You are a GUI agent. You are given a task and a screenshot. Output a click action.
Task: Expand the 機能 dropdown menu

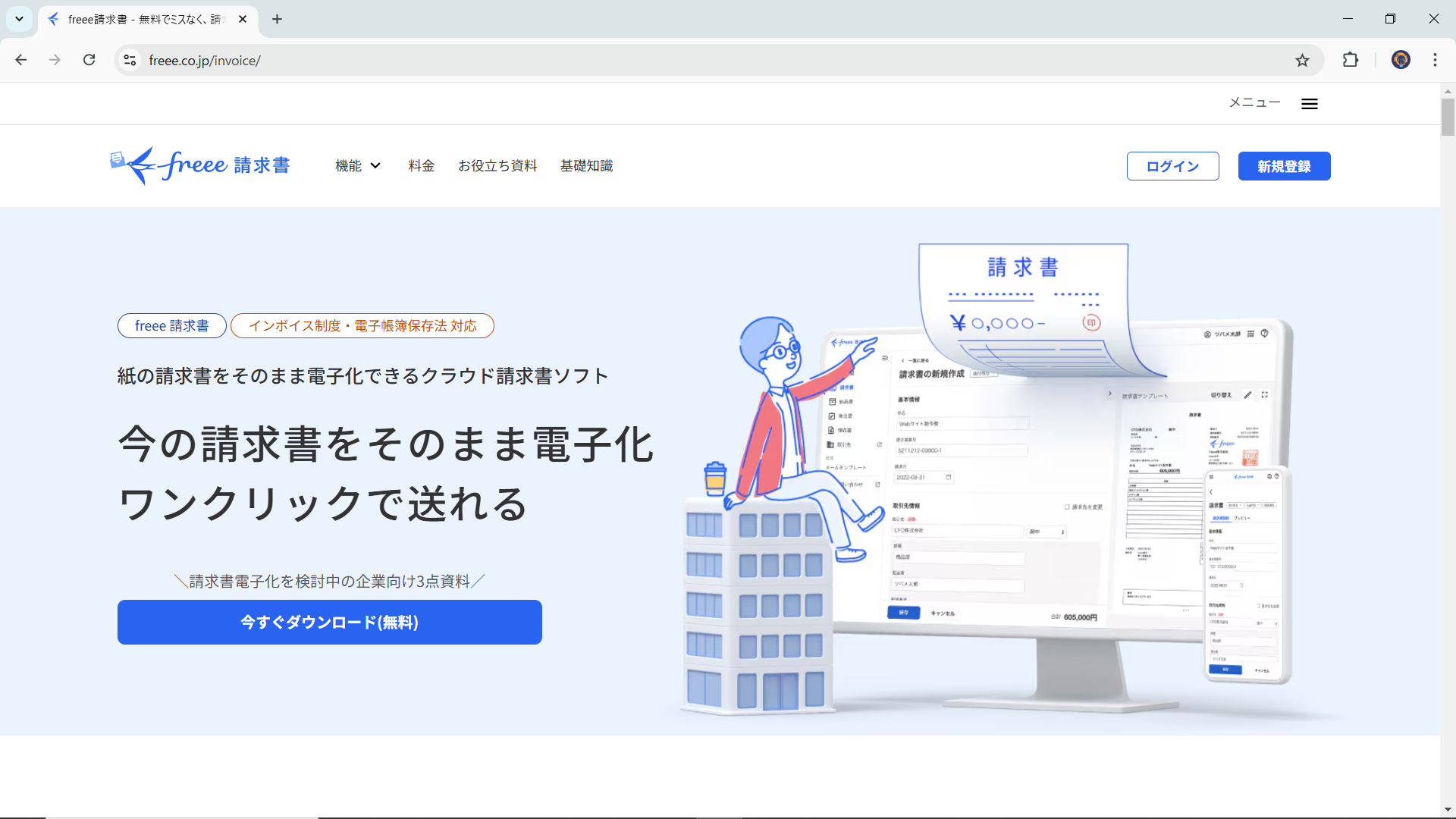coord(357,165)
